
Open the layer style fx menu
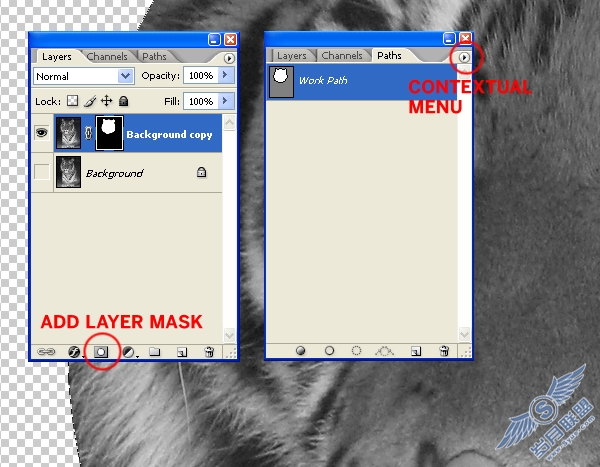tap(74, 351)
